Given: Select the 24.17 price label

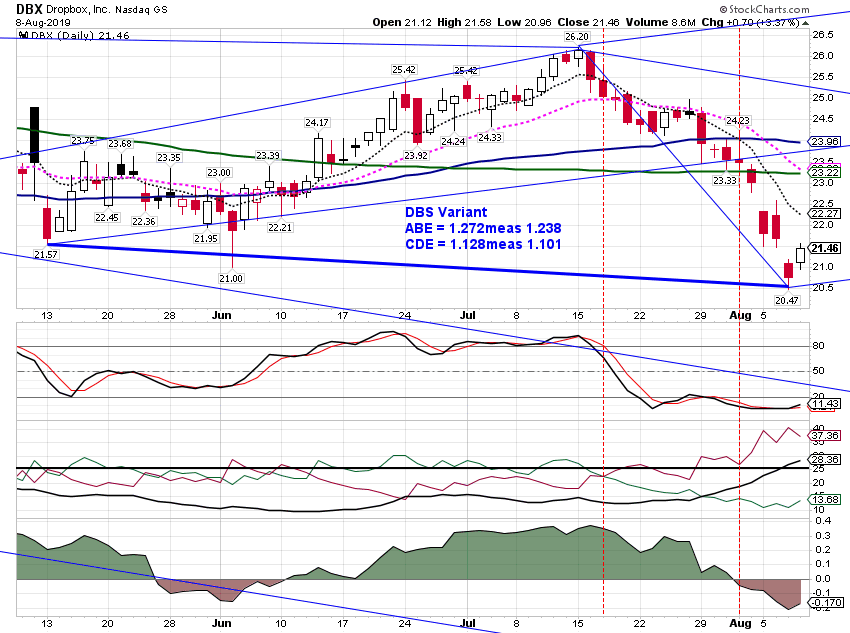Looking at the screenshot, I should click(x=317, y=122).
